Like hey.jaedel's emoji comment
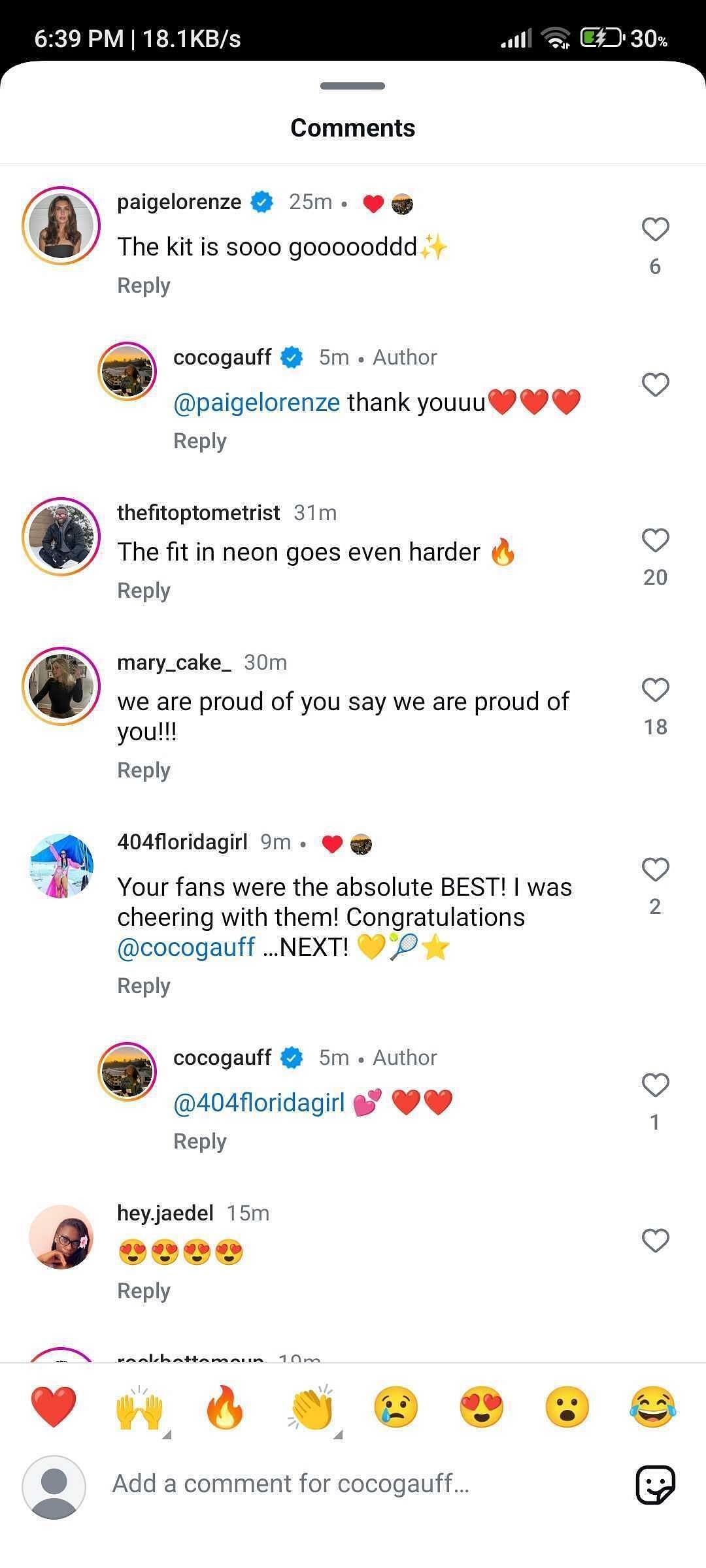The image size is (706, 1568). [x=655, y=1241]
